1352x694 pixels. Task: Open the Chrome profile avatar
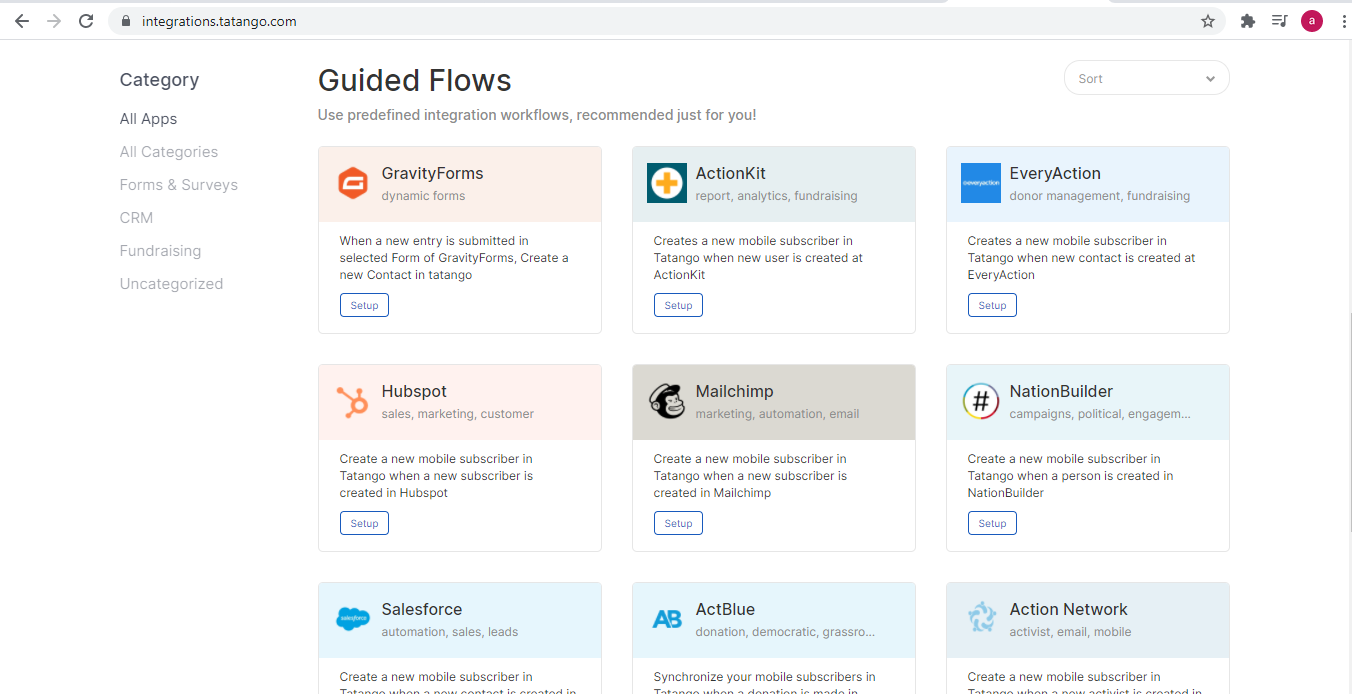[x=1312, y=21]
